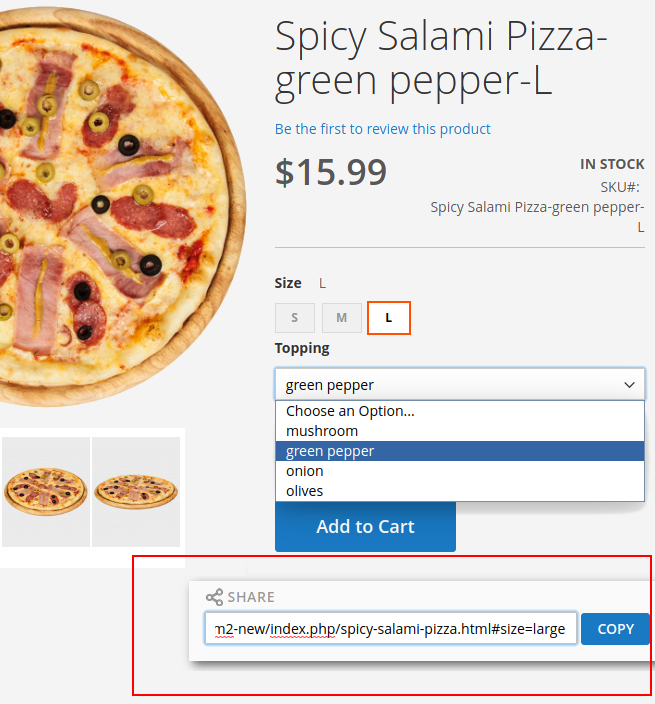Click the share icon beside SHARE label
Screen dimensions: 655x704
click(x=214, y=597)
